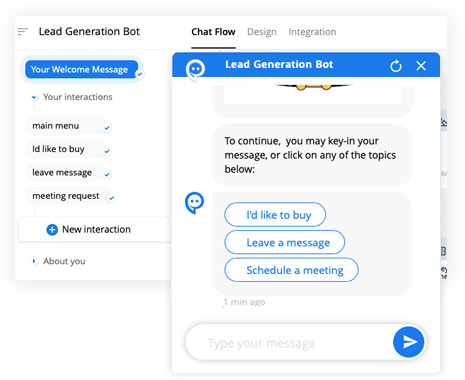Send the message with the arrow button
Image resolution: width=465 pixels, height=380 pixels.
point(409,342)
